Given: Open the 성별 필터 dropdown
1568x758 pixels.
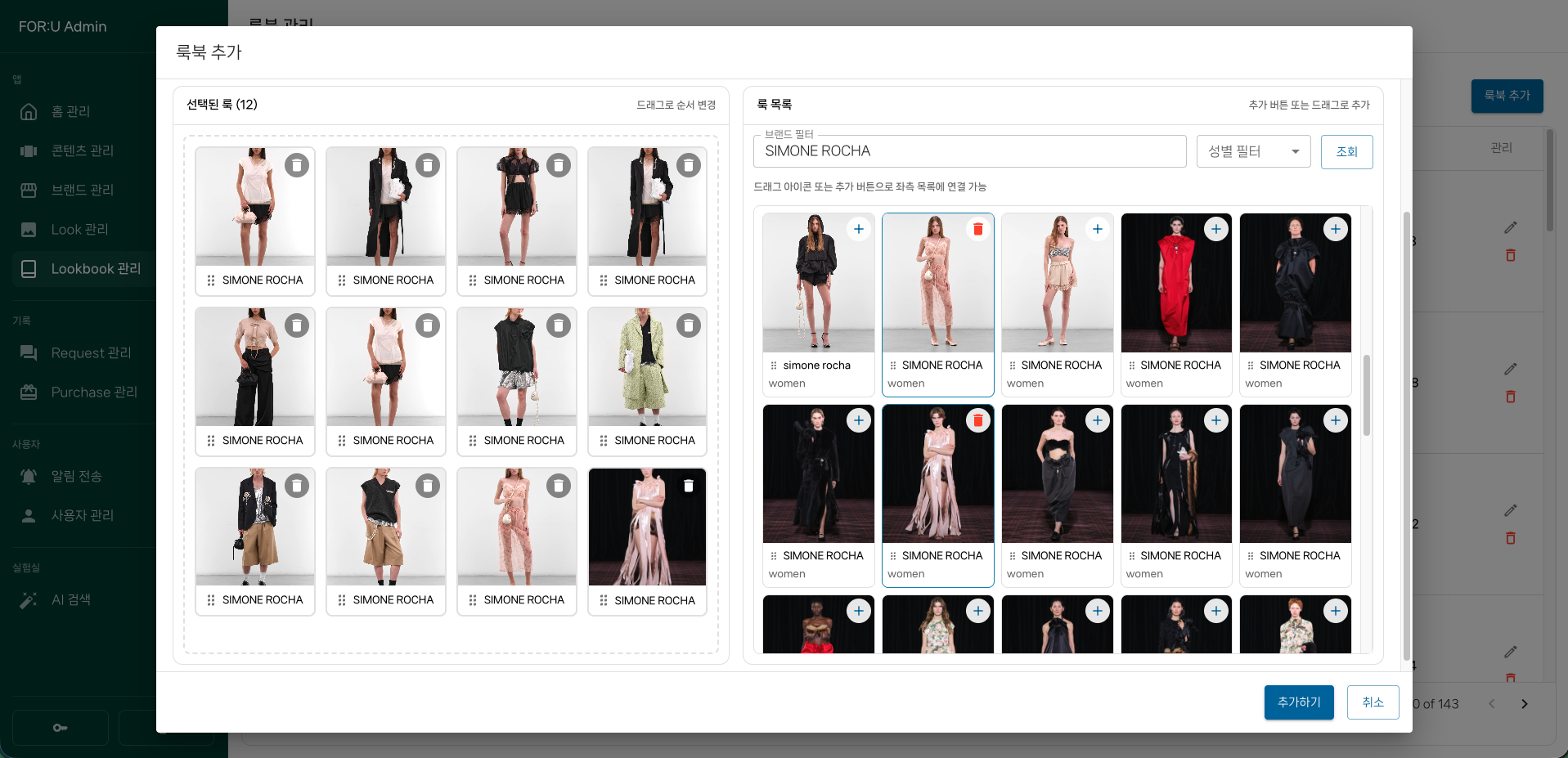Looking at the screenshot, I should (1243, 151).
